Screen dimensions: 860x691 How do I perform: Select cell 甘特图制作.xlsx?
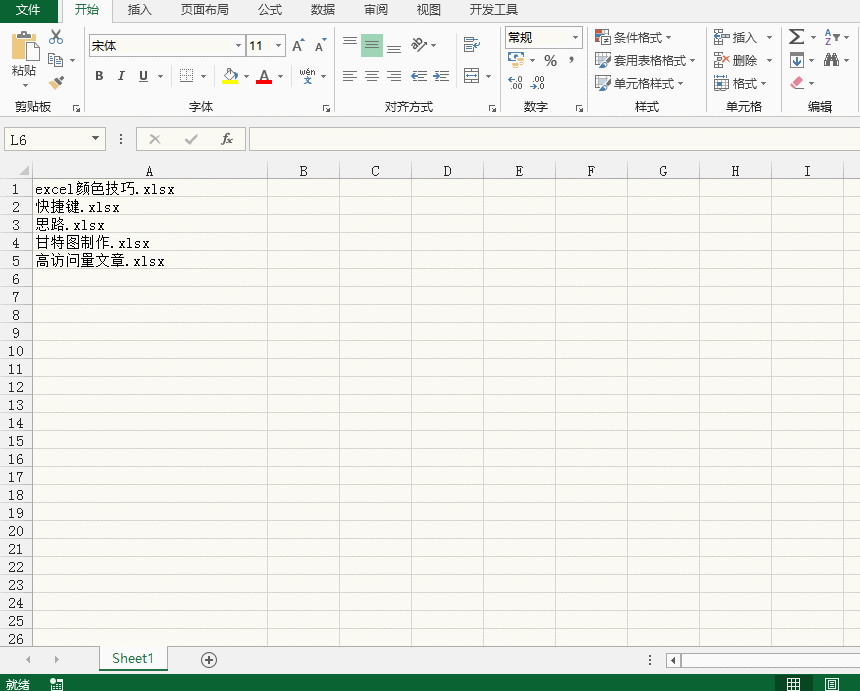[150, 243]
